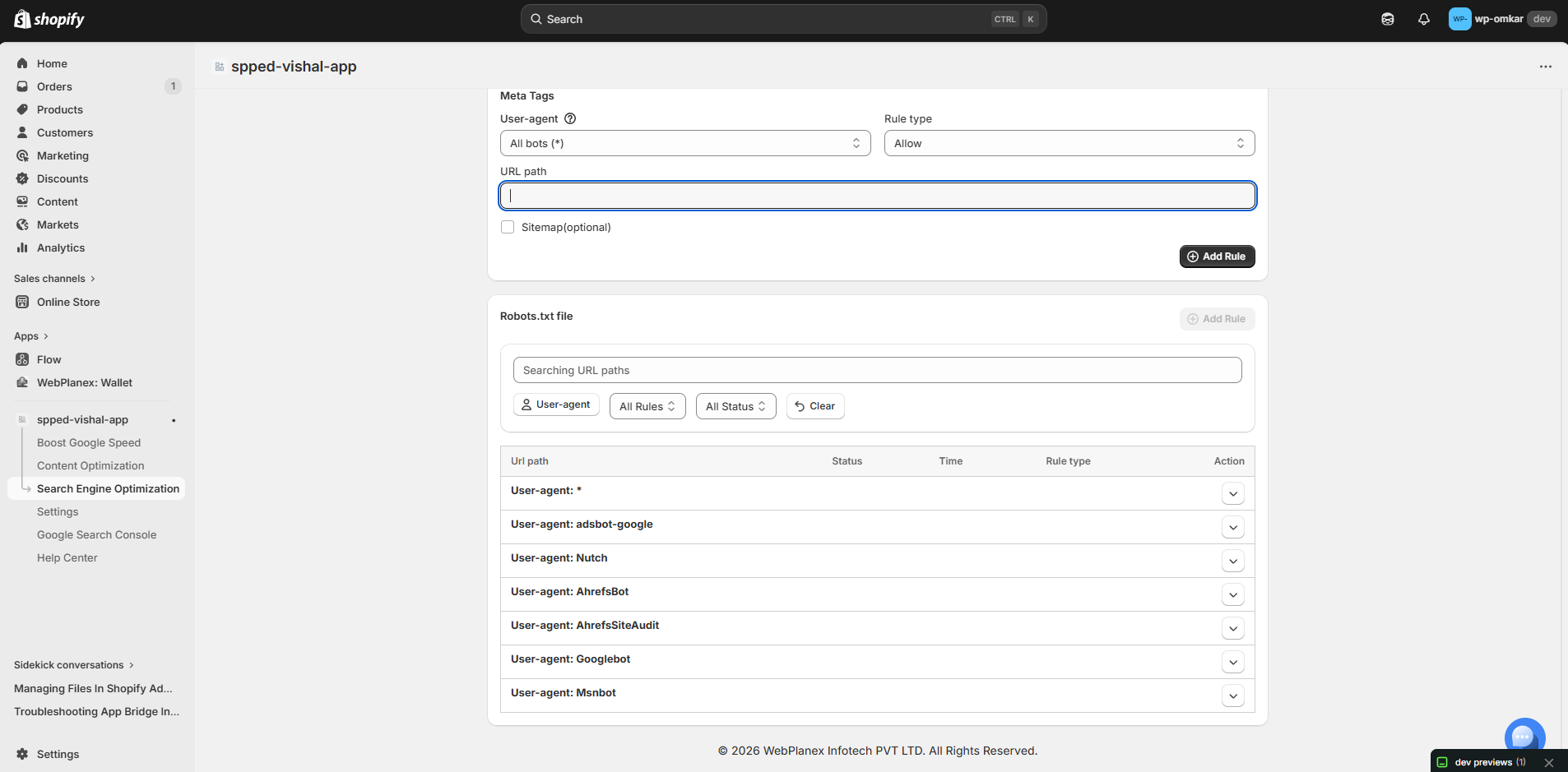This screenshot has width=1568, height=772.
Task: Open the Sidekick assistant icon in top bar
Action: 1387,19
